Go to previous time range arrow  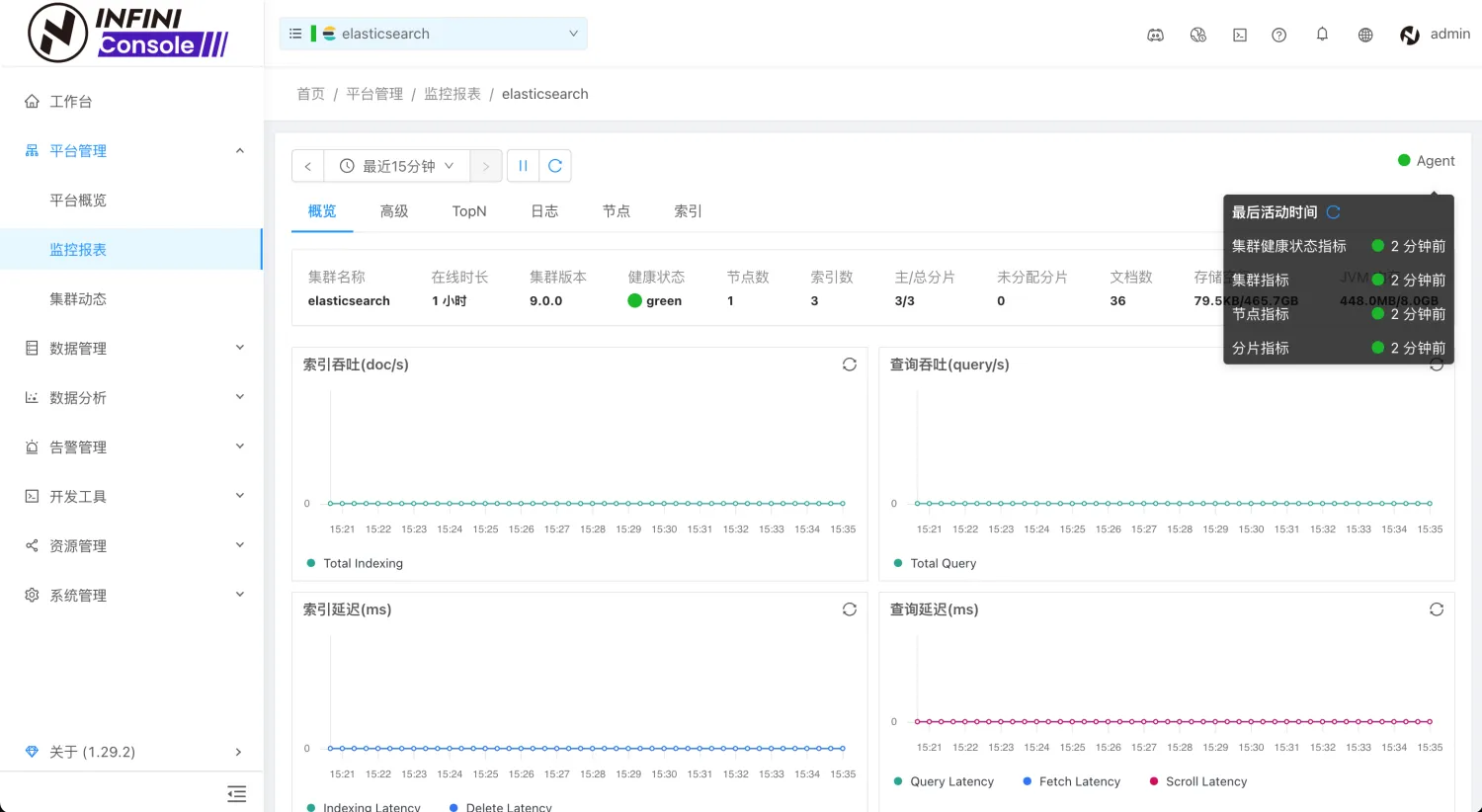[308, 166]
